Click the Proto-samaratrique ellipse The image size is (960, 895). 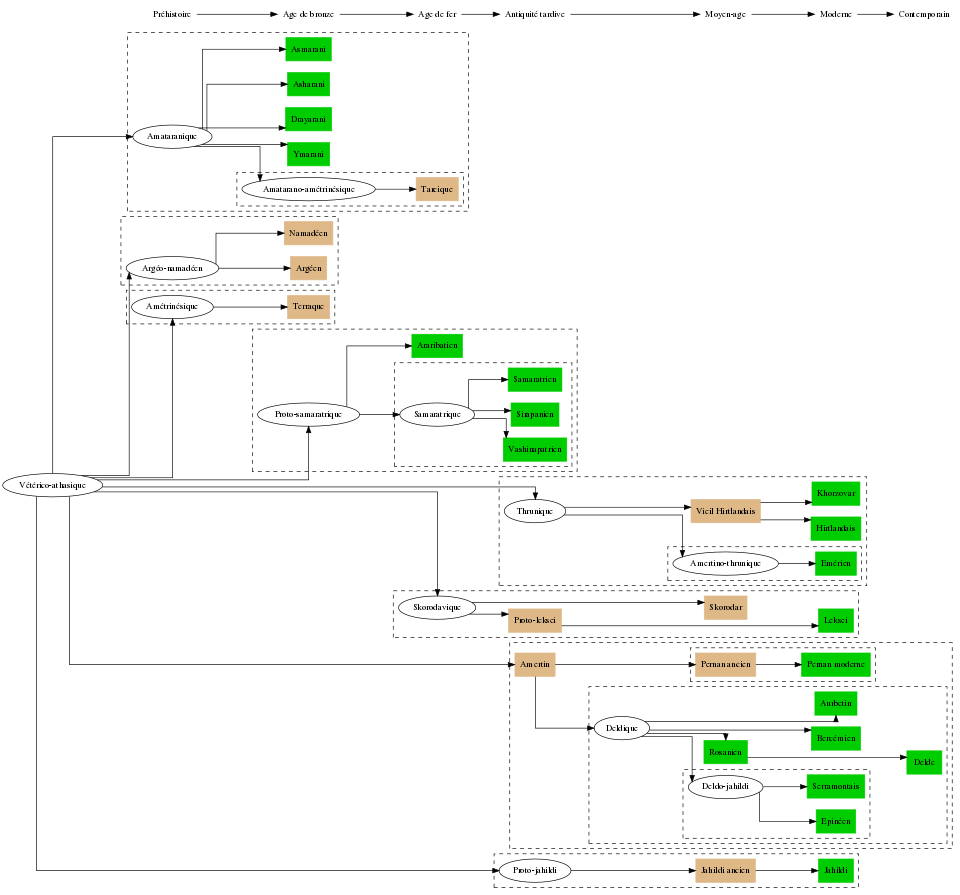pos(308,414)
